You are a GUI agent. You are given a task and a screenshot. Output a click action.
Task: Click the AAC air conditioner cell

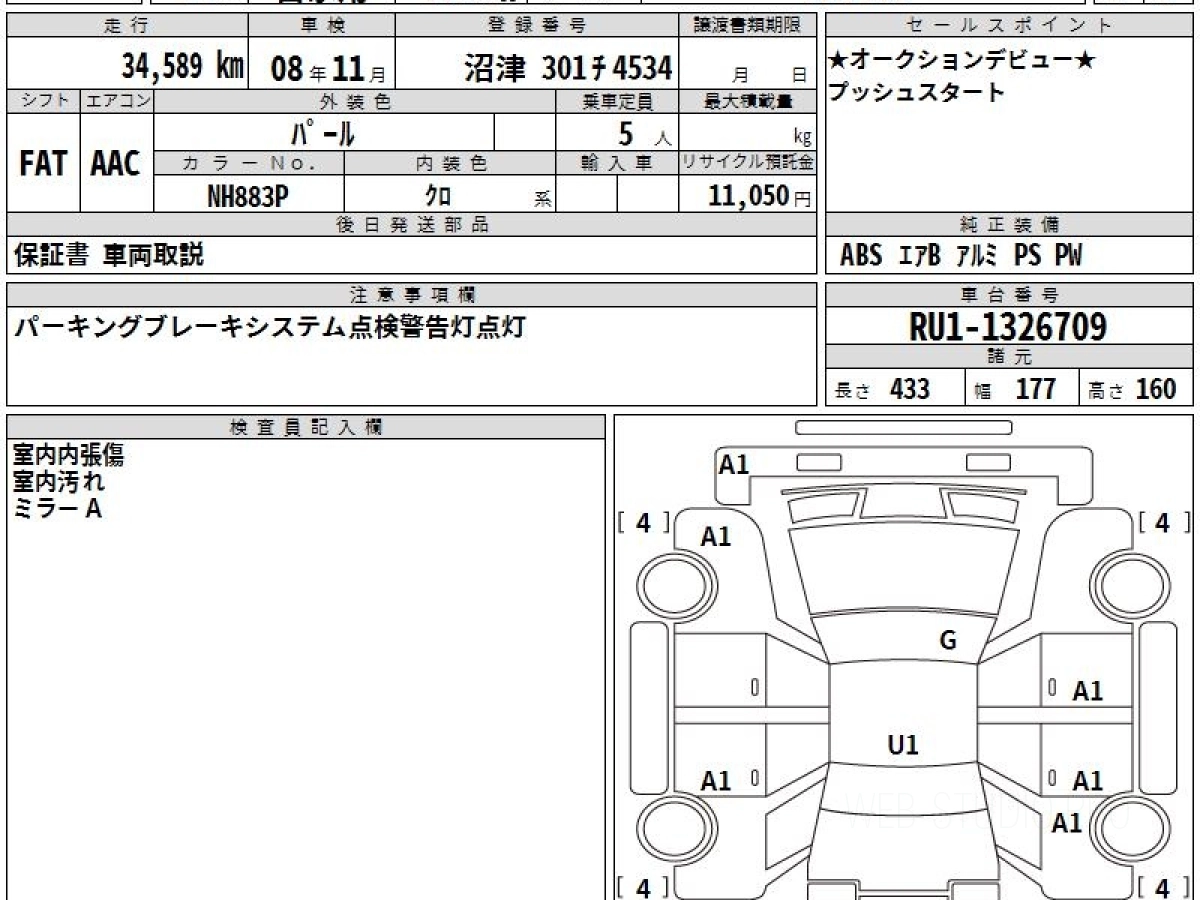click(x=116, y=164)
